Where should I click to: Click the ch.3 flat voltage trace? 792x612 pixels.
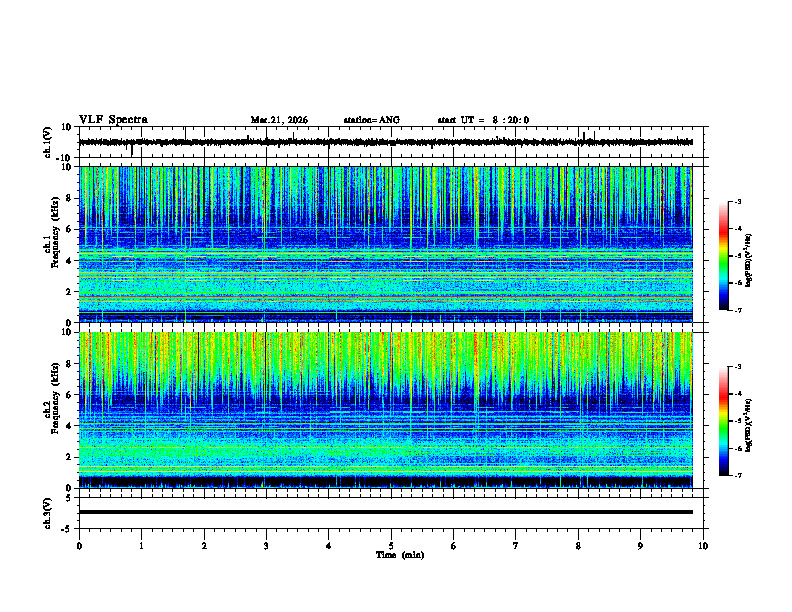point(386,512)
